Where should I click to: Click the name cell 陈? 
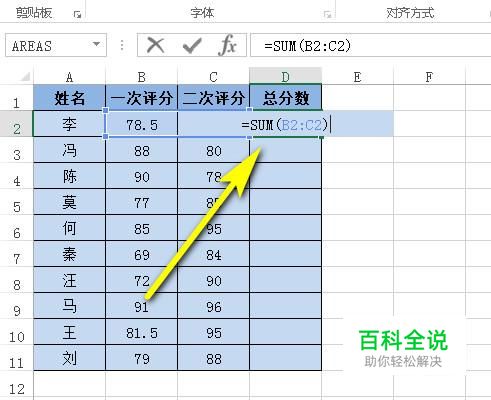(69, 176)
